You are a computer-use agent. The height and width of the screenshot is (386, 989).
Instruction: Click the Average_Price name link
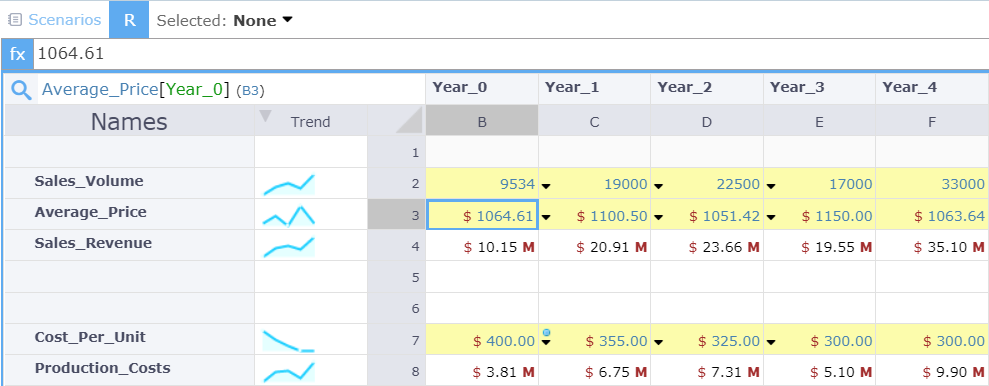(100, 90)
